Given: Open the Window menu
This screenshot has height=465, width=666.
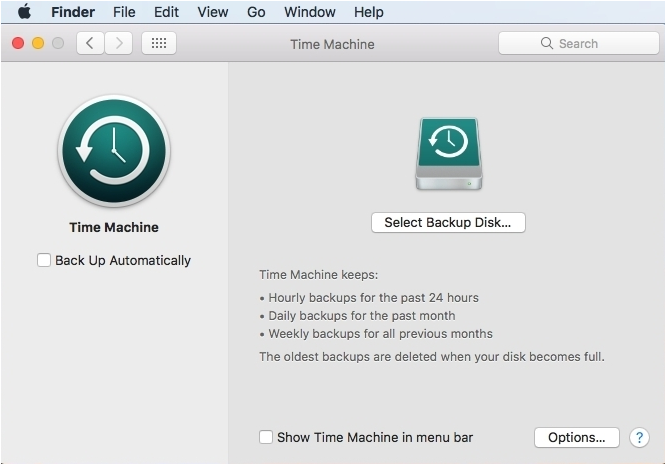Looking at the screenshot, I should click(x=310, y=12).
